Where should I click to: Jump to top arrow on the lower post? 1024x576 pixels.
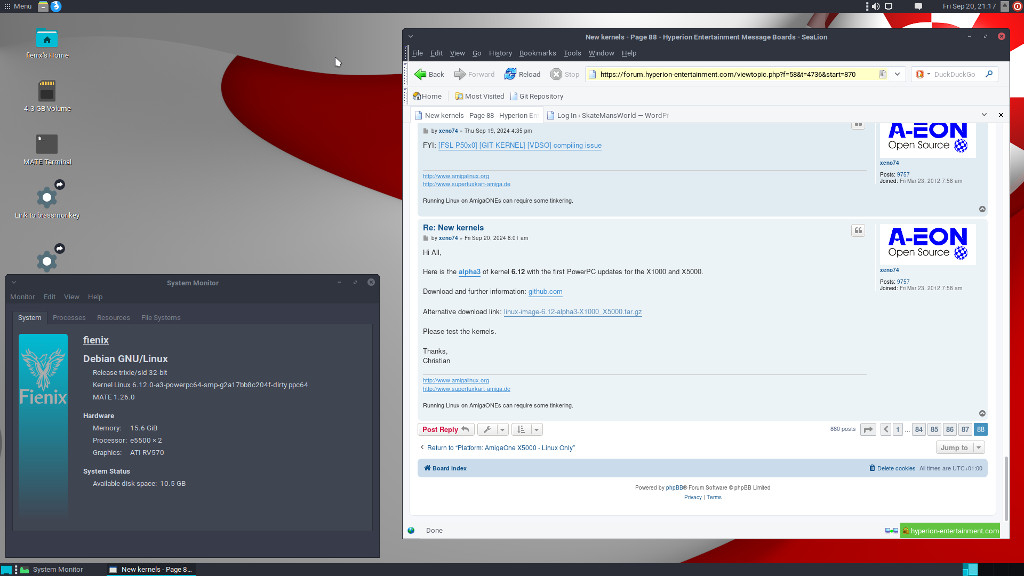[982, 413]
